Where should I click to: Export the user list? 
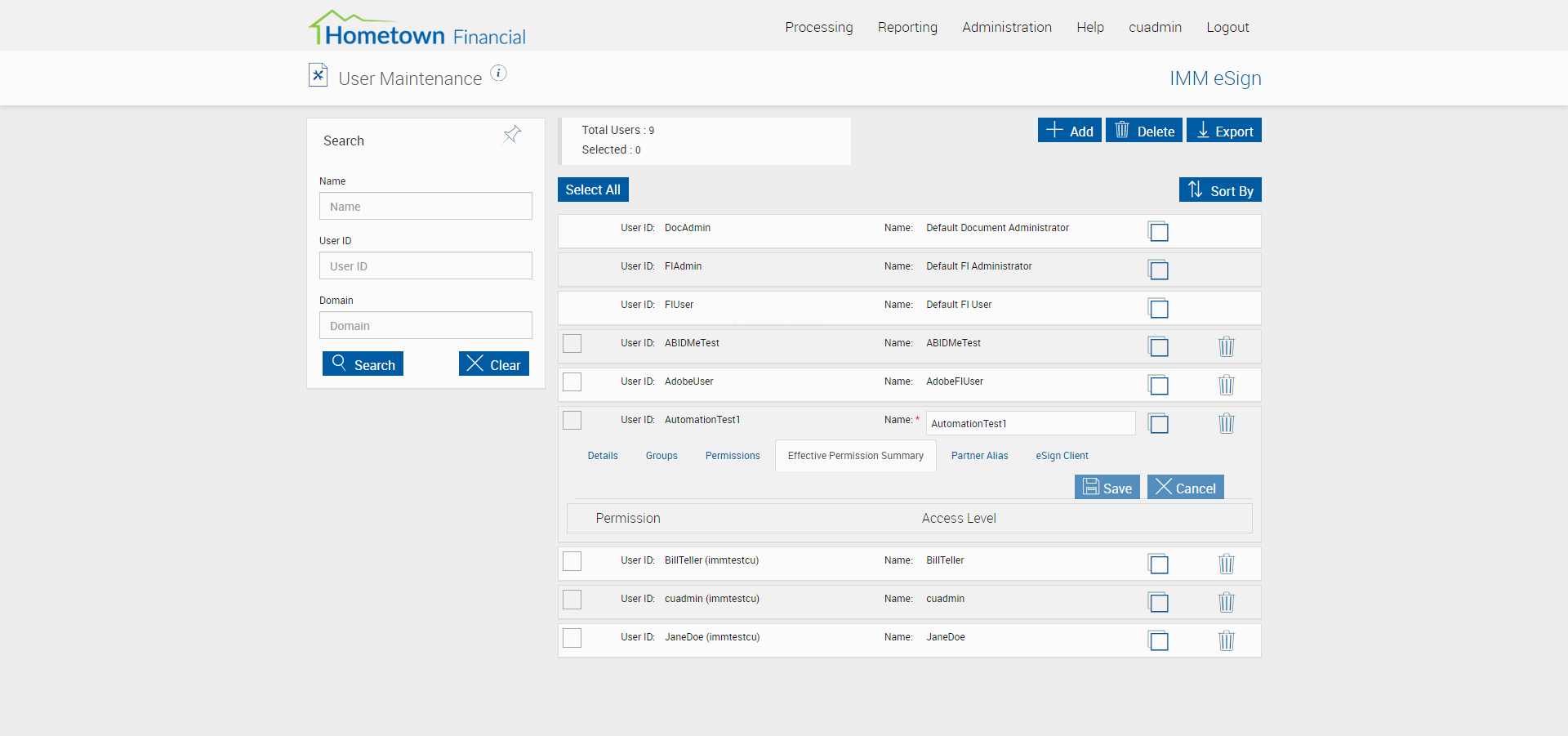[x=1224, y=130]
